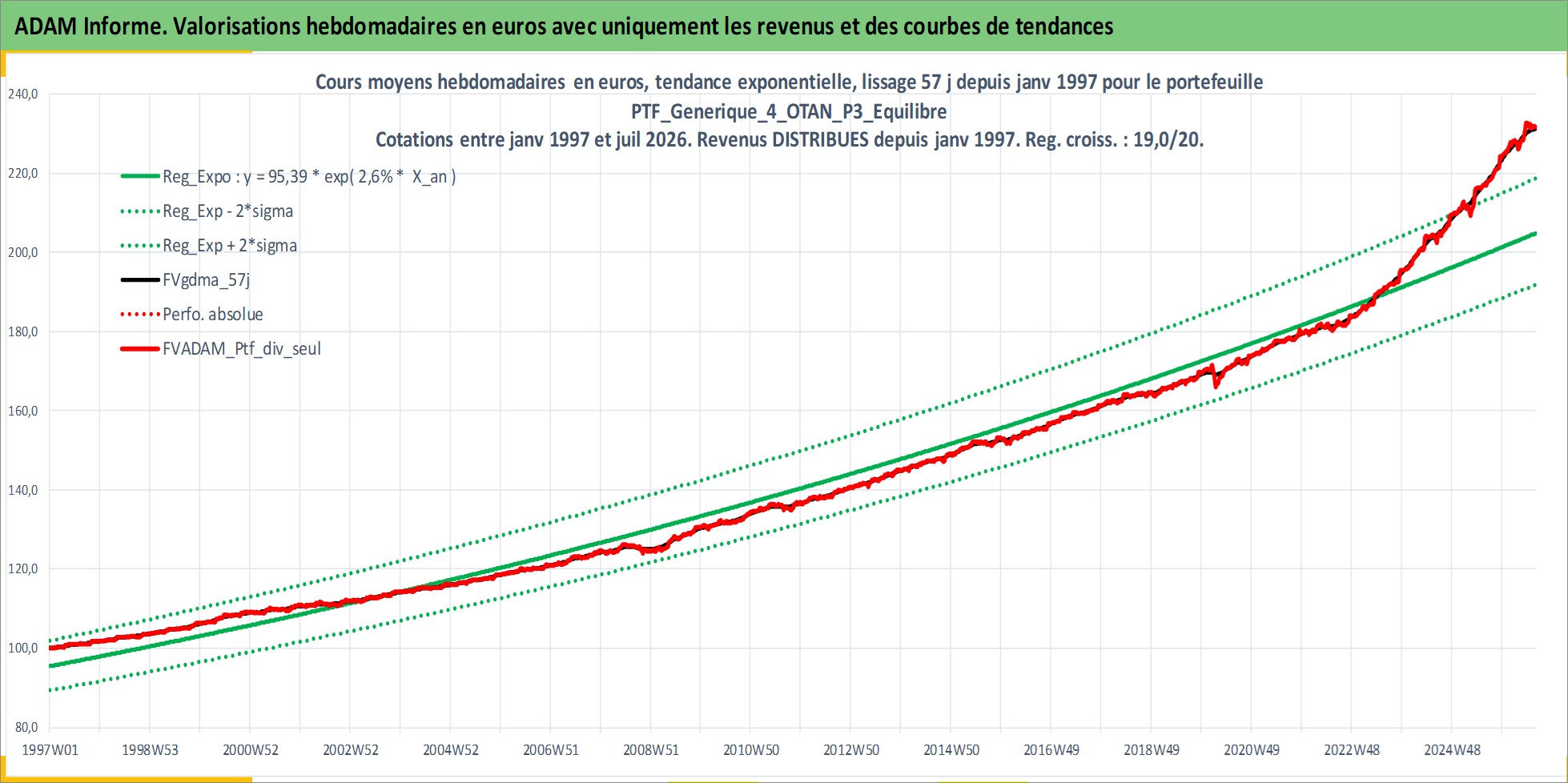Select the legend label 'Reg_Exp - 2*sigma'

pyautogui.click(x=227, y=211)
